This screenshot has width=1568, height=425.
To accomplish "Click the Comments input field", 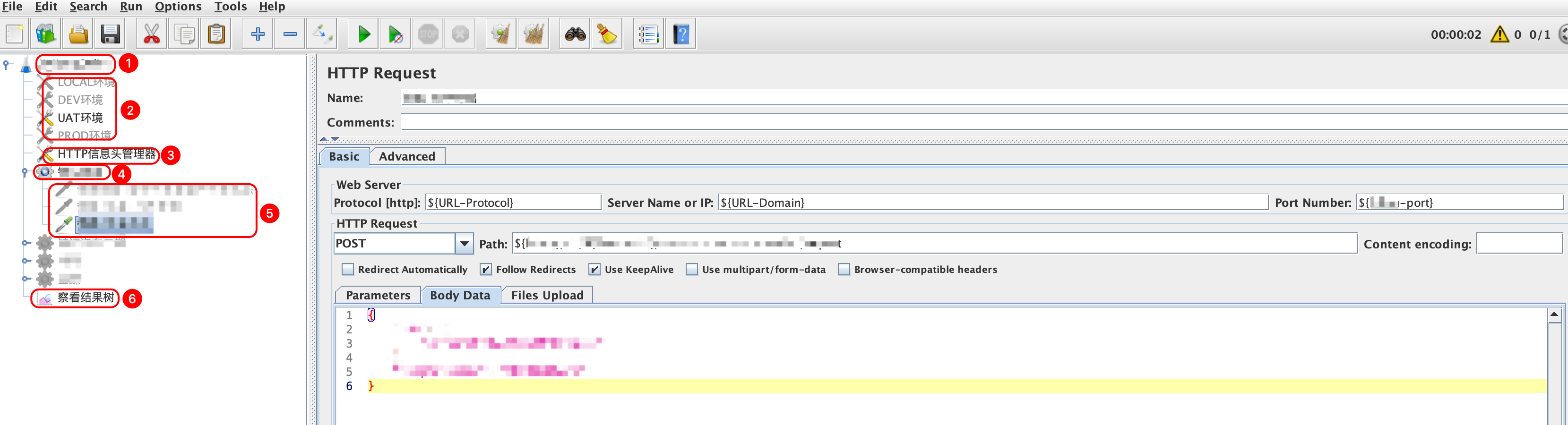I will pyautogui.click(x=984, y=122).
